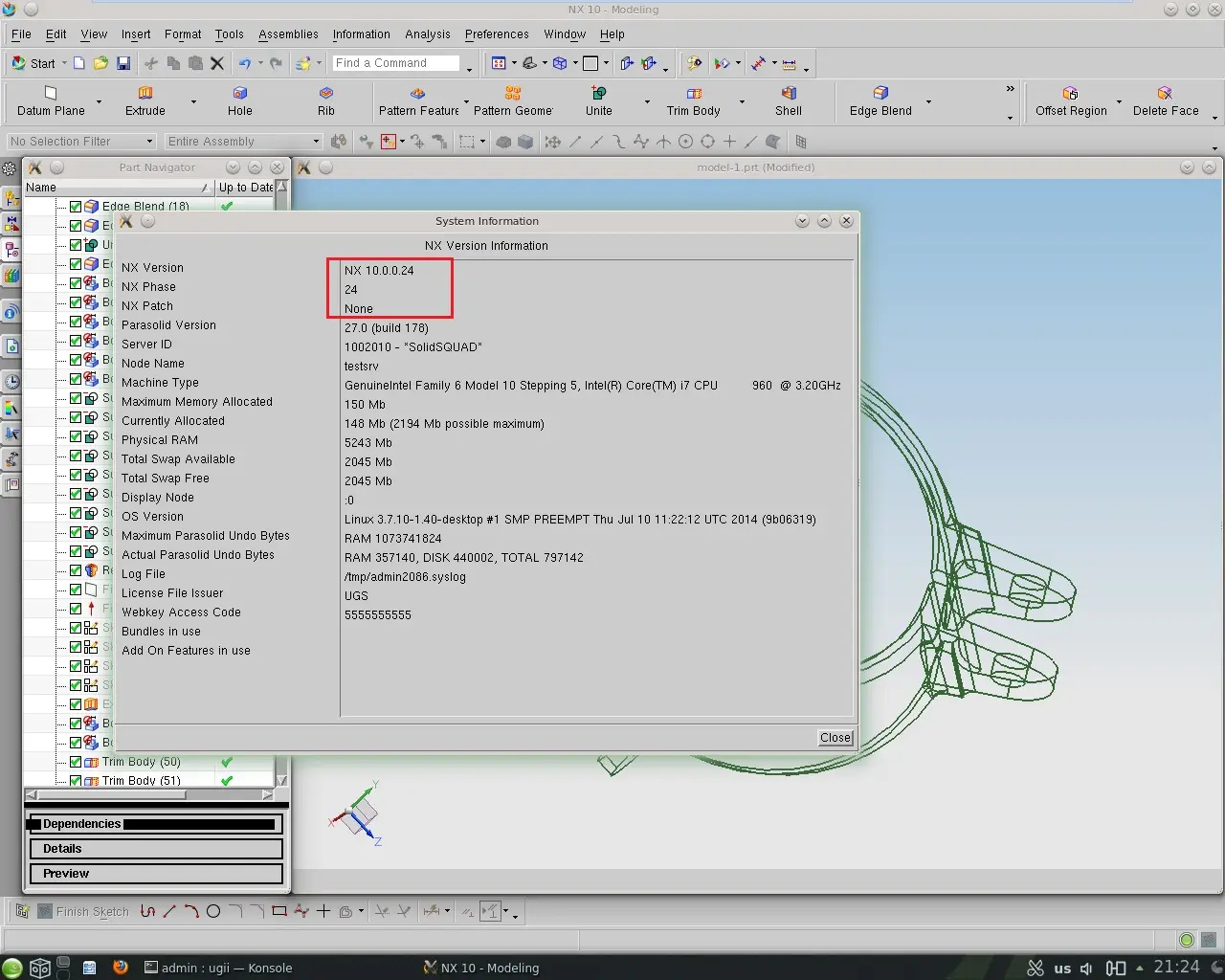
Task: Expand the Preview section
Action: tap(157, 874)
